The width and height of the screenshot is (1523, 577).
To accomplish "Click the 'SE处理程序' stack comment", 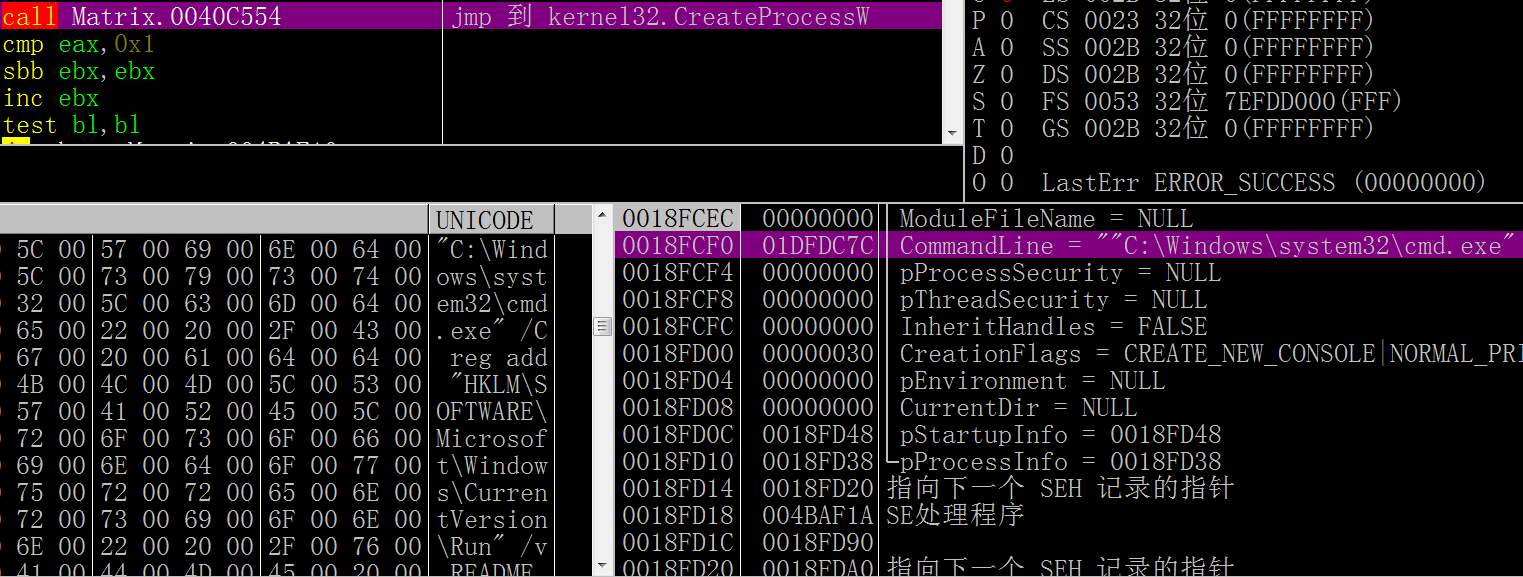I will tap(955, 515).
